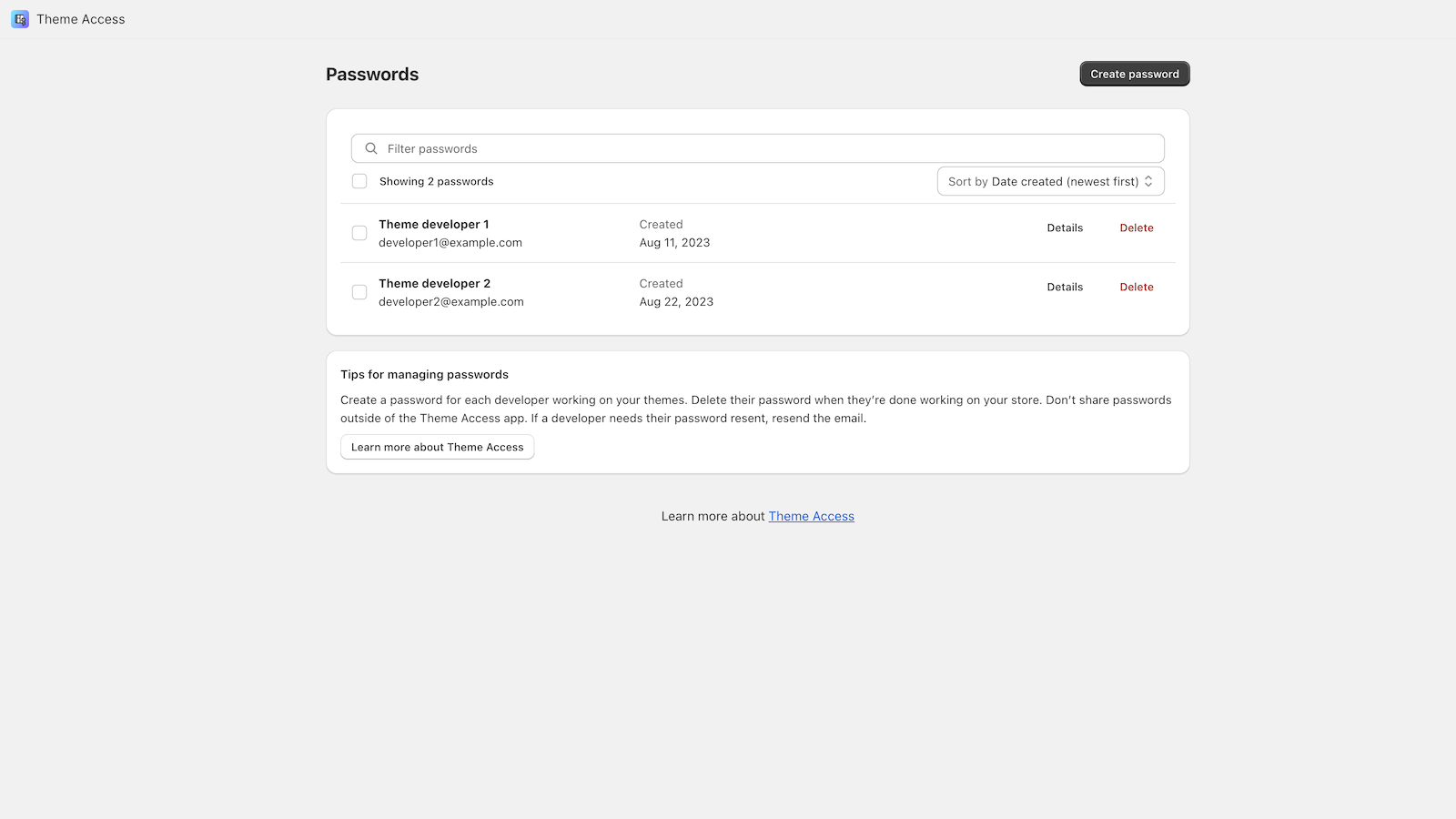The image size is (1456, 819).
Task: Select the checkbox for Theme developer 2
Action: (359, 292)
